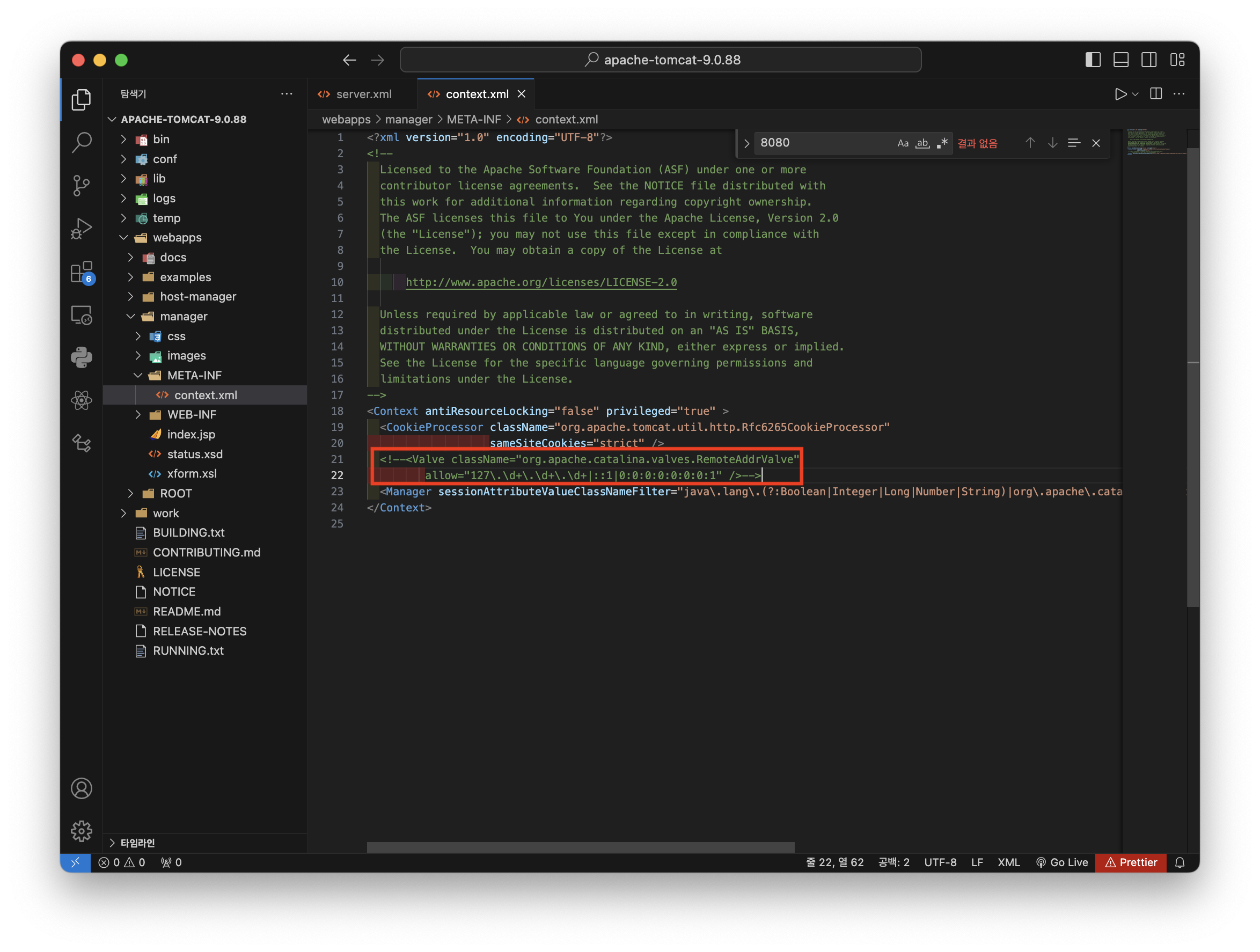1260x952 pixels.
Task: Toggle Match Whole Word in find widget
Action: pos(922,143)
